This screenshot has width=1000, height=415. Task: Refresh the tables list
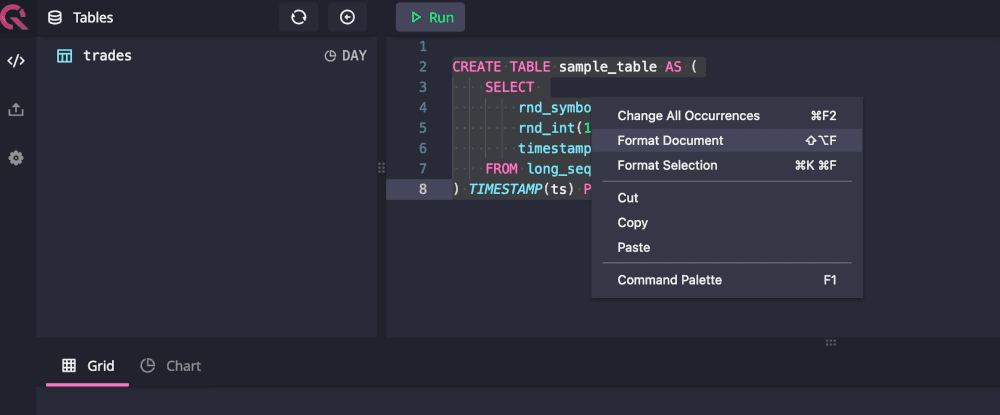pyautogui.click(x=298, y=17)
